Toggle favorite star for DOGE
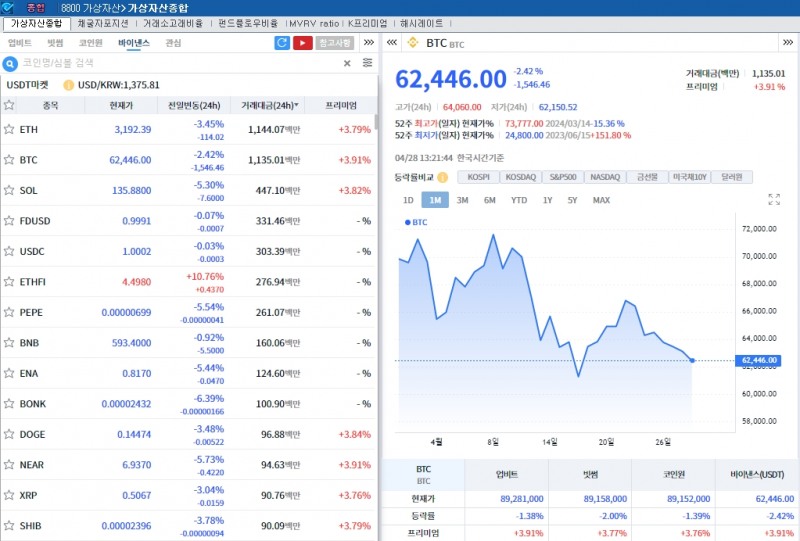 click(x=9, y=435)
